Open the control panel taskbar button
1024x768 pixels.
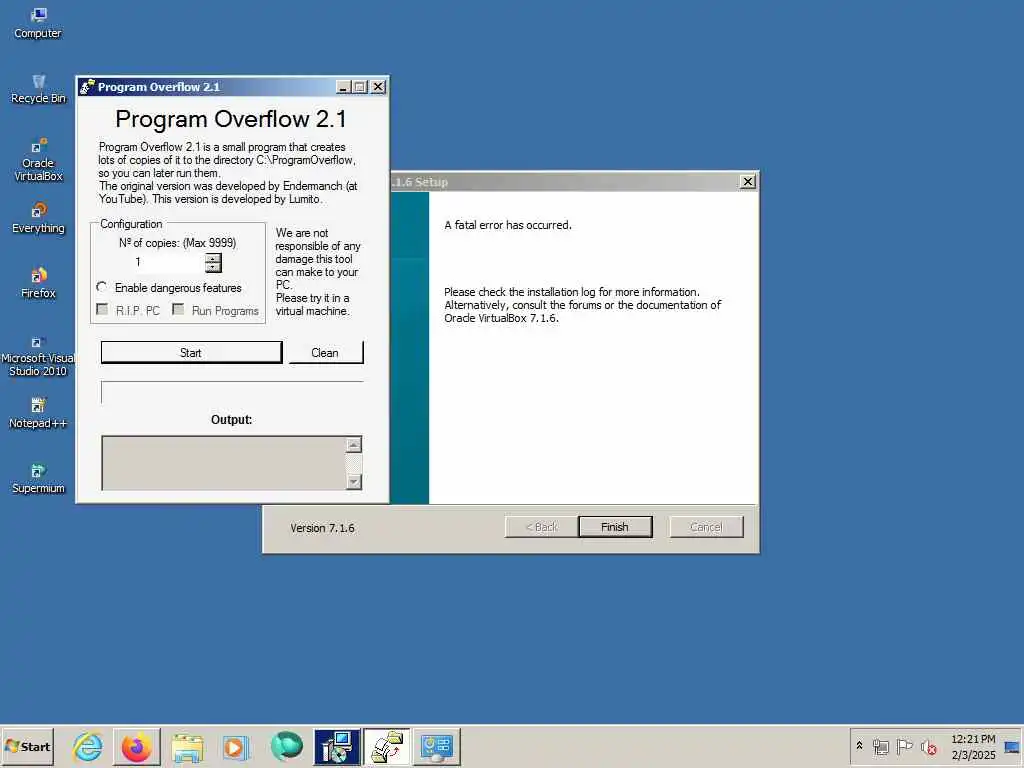(x=436, y=746)
